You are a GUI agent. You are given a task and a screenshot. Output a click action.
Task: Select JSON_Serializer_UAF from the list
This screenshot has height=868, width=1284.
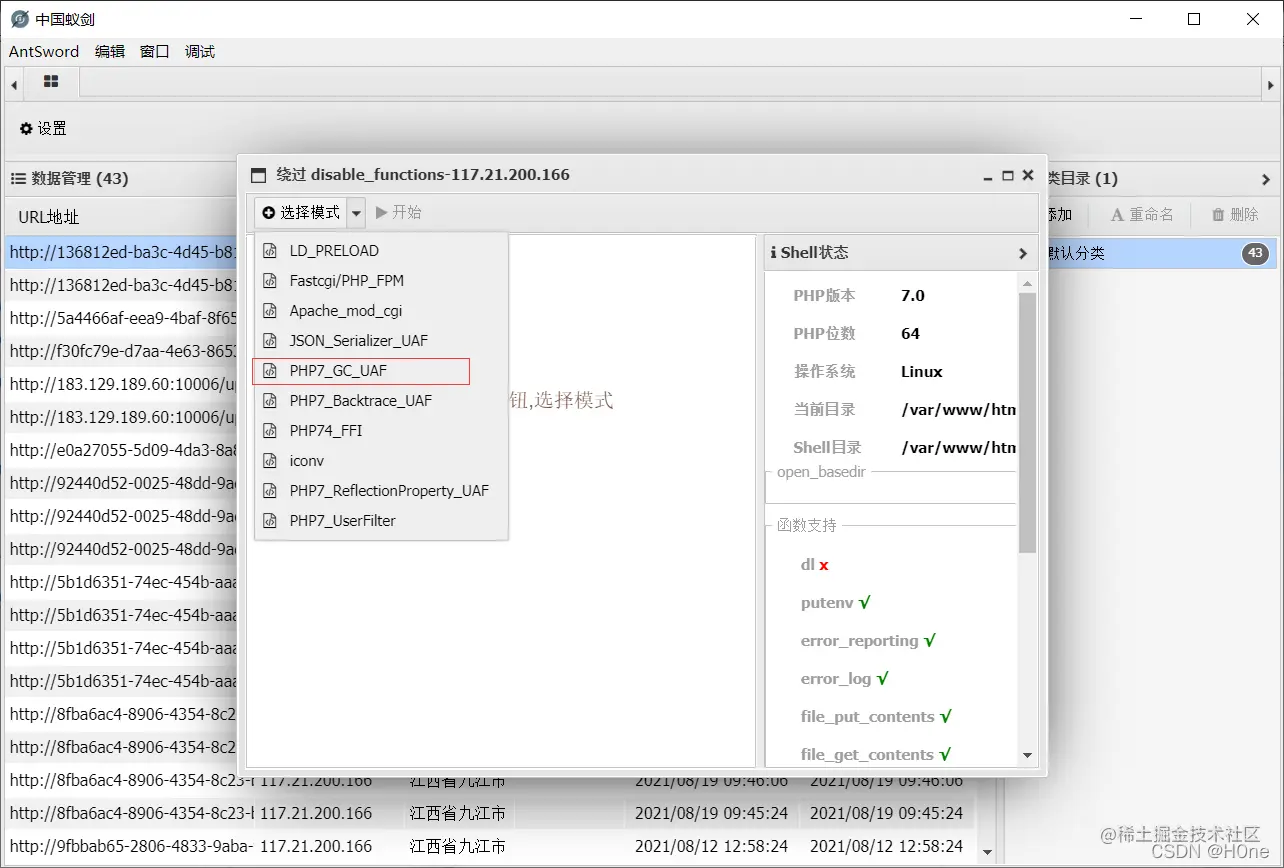pyautogui.click(x=381, y=341)
